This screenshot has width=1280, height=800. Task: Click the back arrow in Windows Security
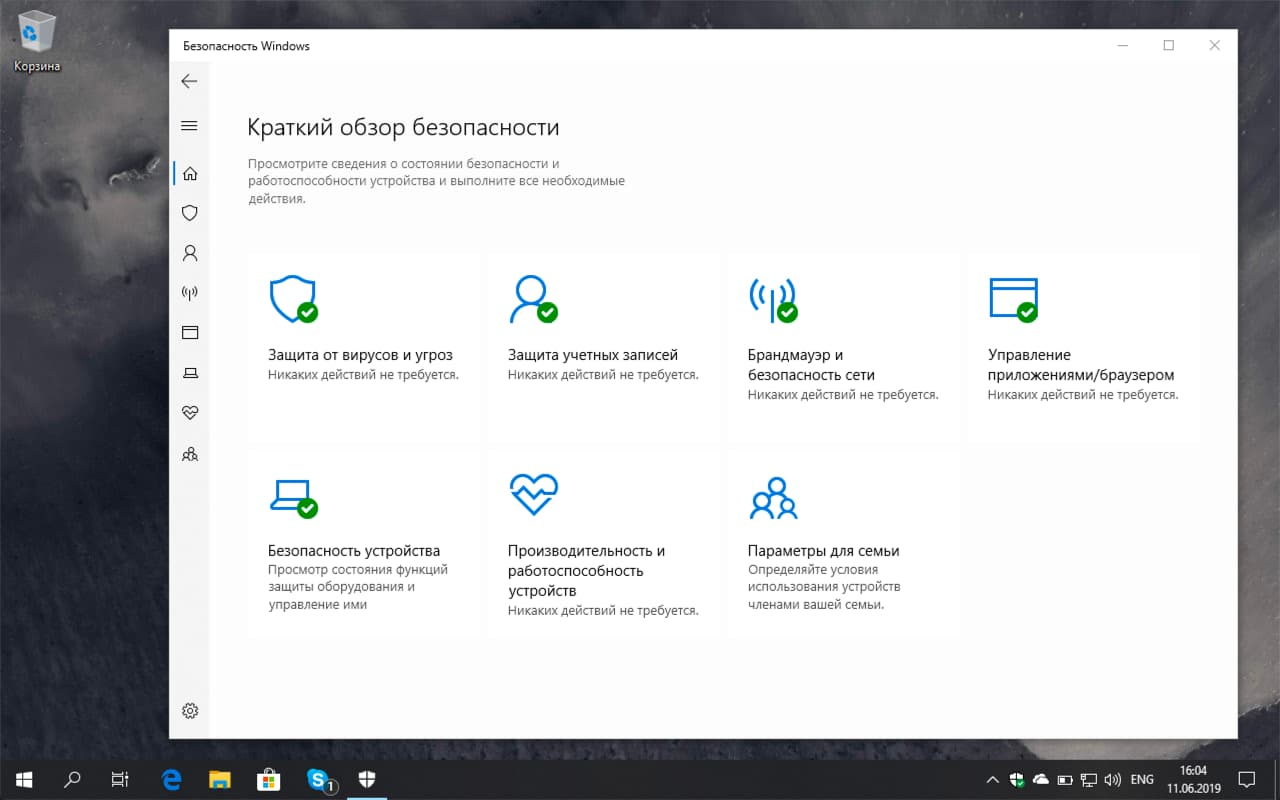coord(189,81)
